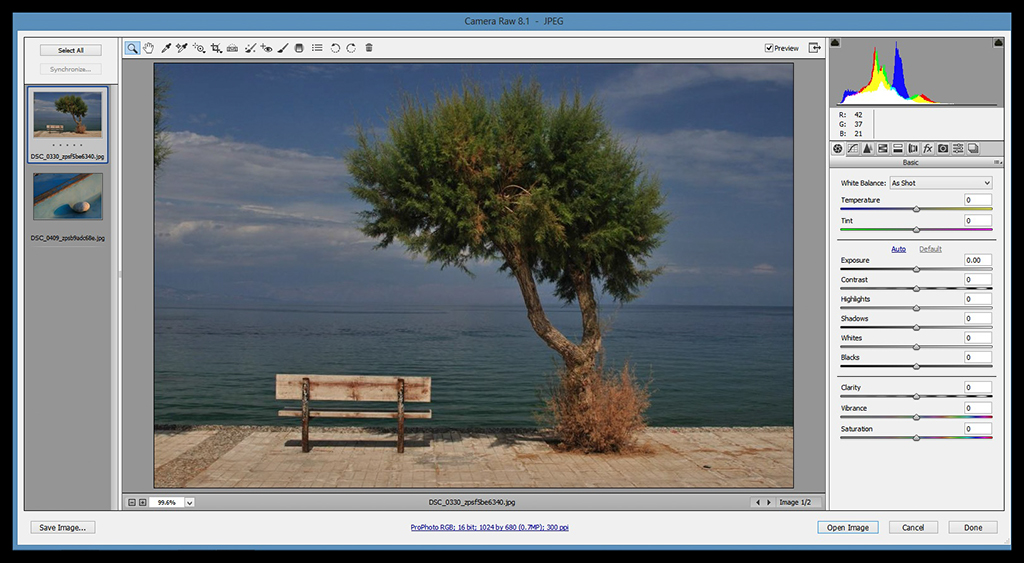Screen dimensions: 1024x563
Task: Select the DSC_0409 boat thumbnail
Action: tap(68, 196)
